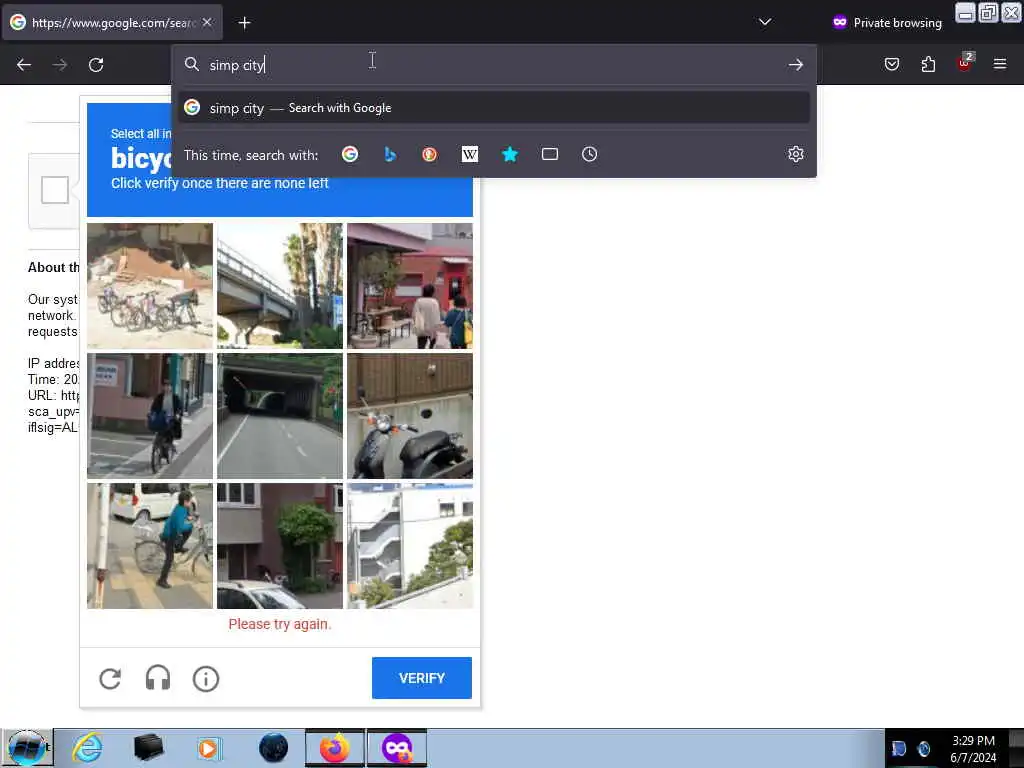Check the I'm not a robot checkbox
This screenshot has height=768, width=1024.
[x=55, y=190]
